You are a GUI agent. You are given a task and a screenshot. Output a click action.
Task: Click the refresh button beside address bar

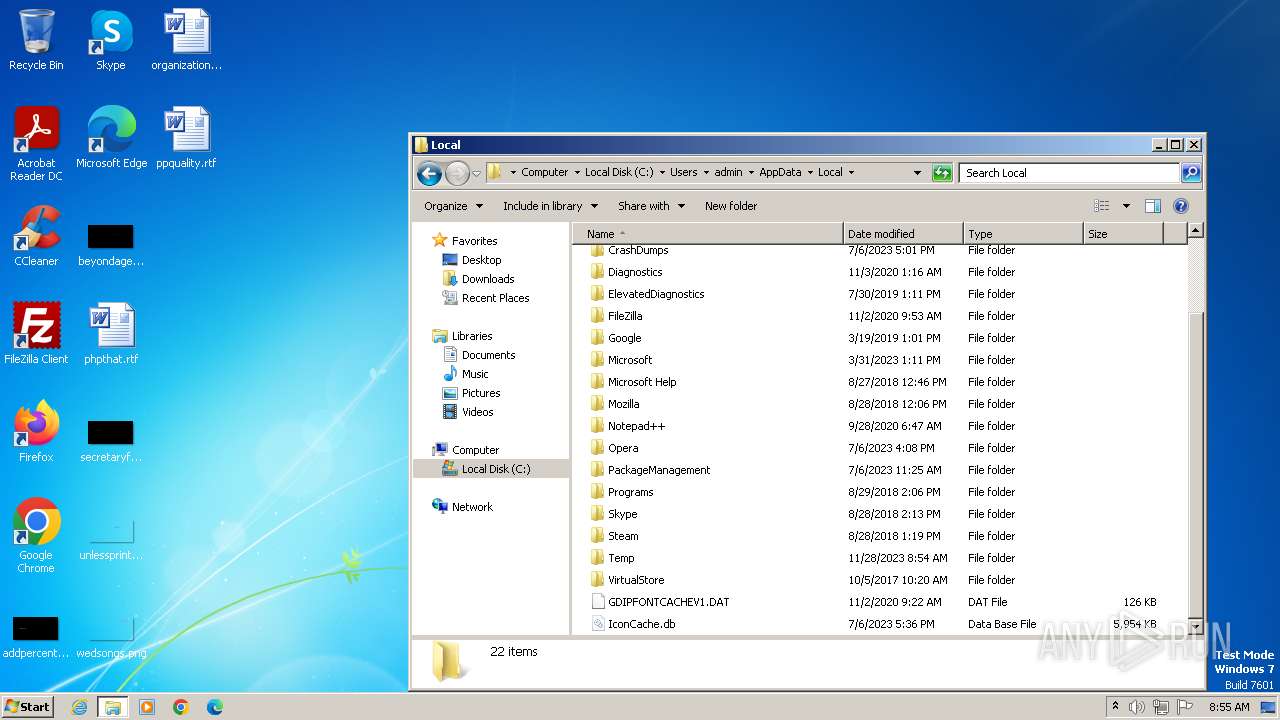click(x=942, y=173)
